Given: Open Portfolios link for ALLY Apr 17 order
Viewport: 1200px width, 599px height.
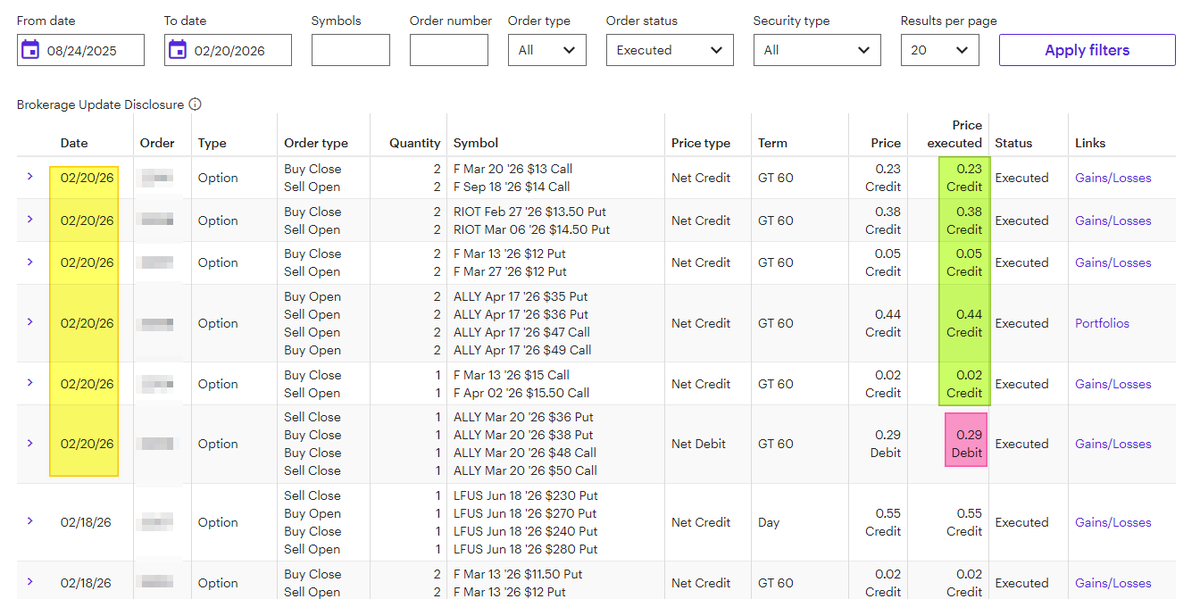Looking at the screenshot, I should (x=1102, y=324).
